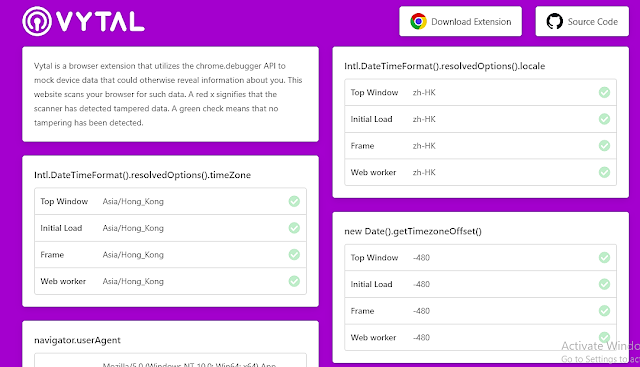The image size is (640, 367).
Task: Select Asia/Hong_Kong in timeZone Frame row
Action: pos(133,255)
